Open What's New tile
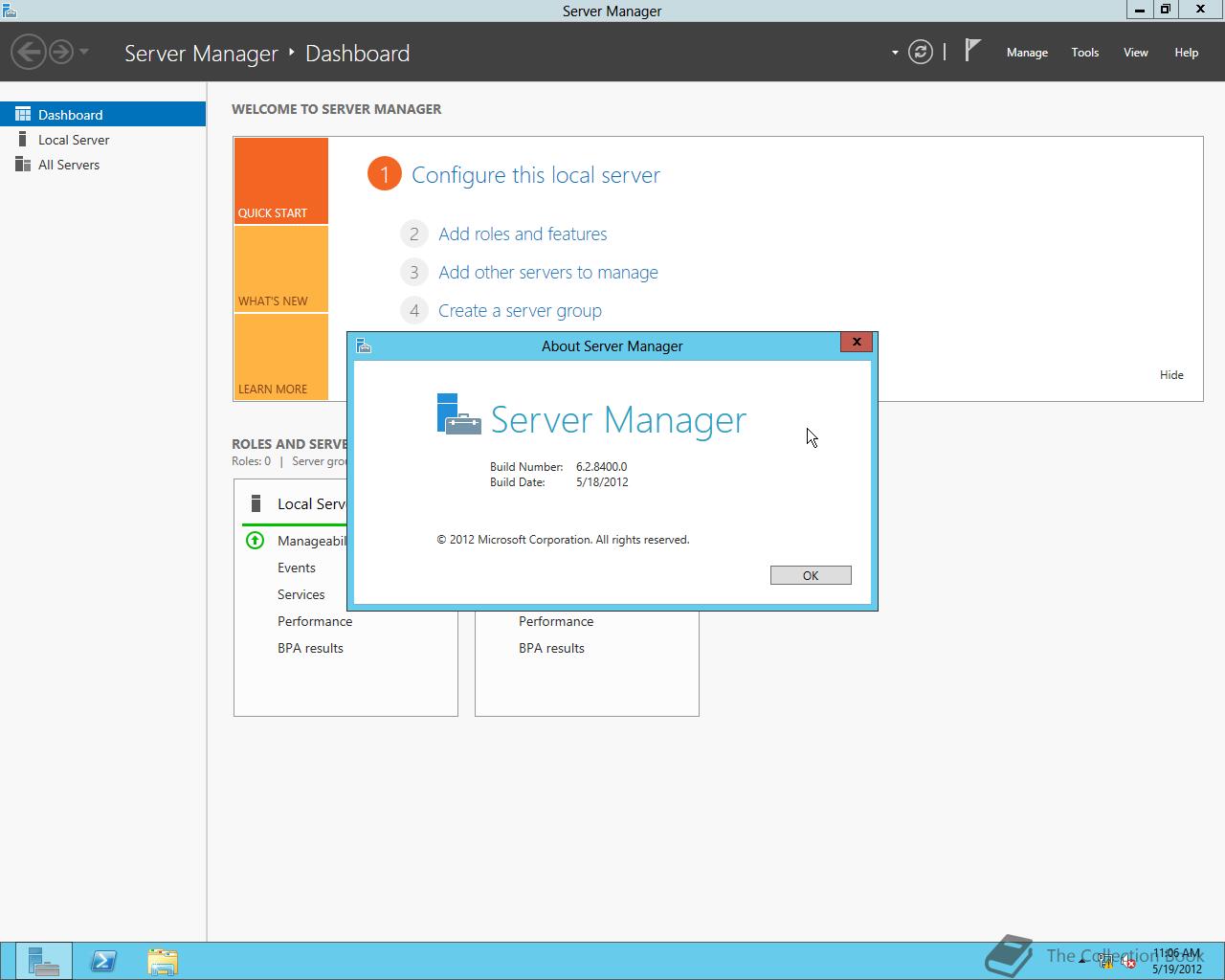The height and width of the screenshot is (980, 1225). tap(281, 269)
